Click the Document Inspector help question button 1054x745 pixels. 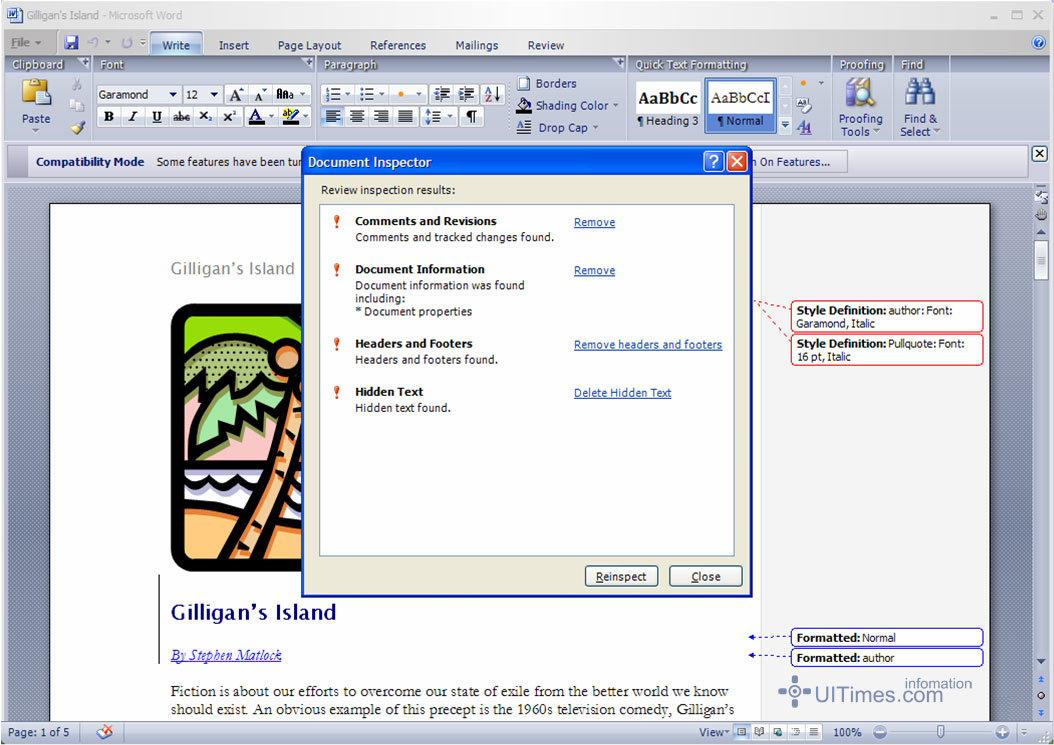713,161
